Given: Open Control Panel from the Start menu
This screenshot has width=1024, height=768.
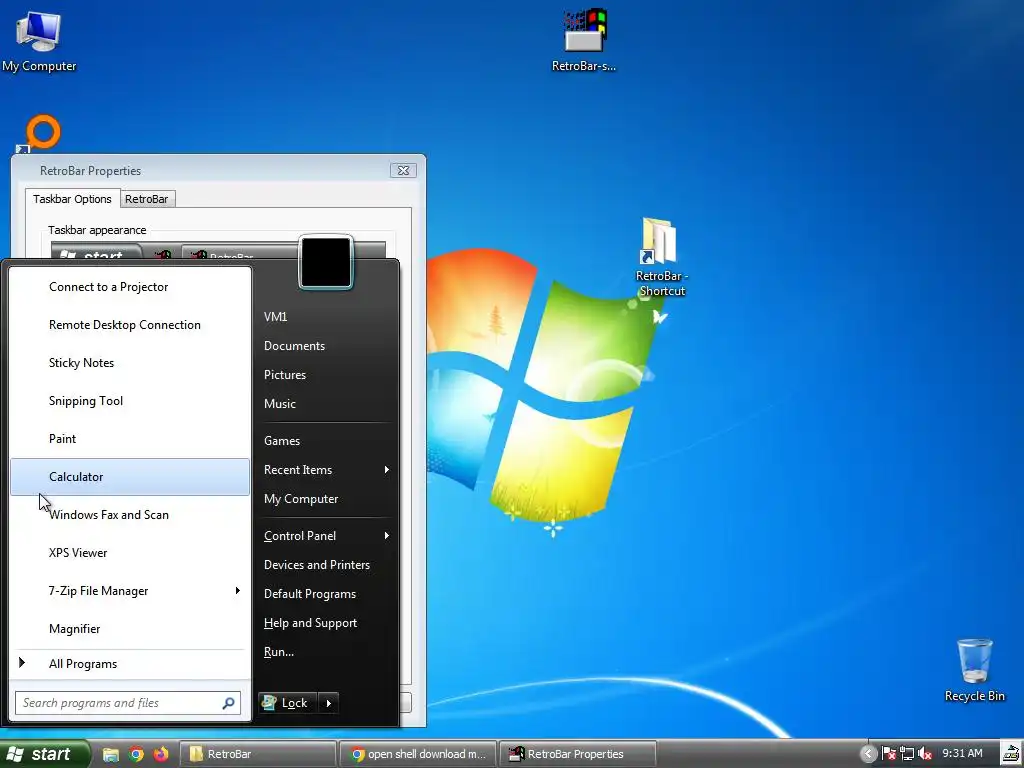Looking at the screenshot, I should click(327, 536).
